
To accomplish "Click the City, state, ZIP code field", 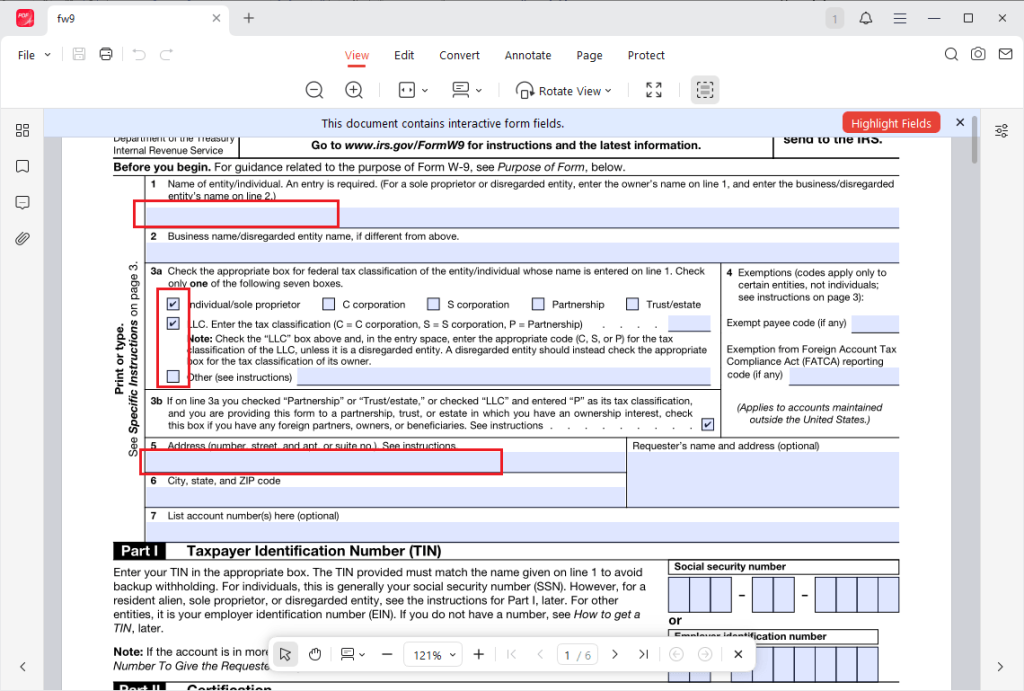I will tap(385, 496).
